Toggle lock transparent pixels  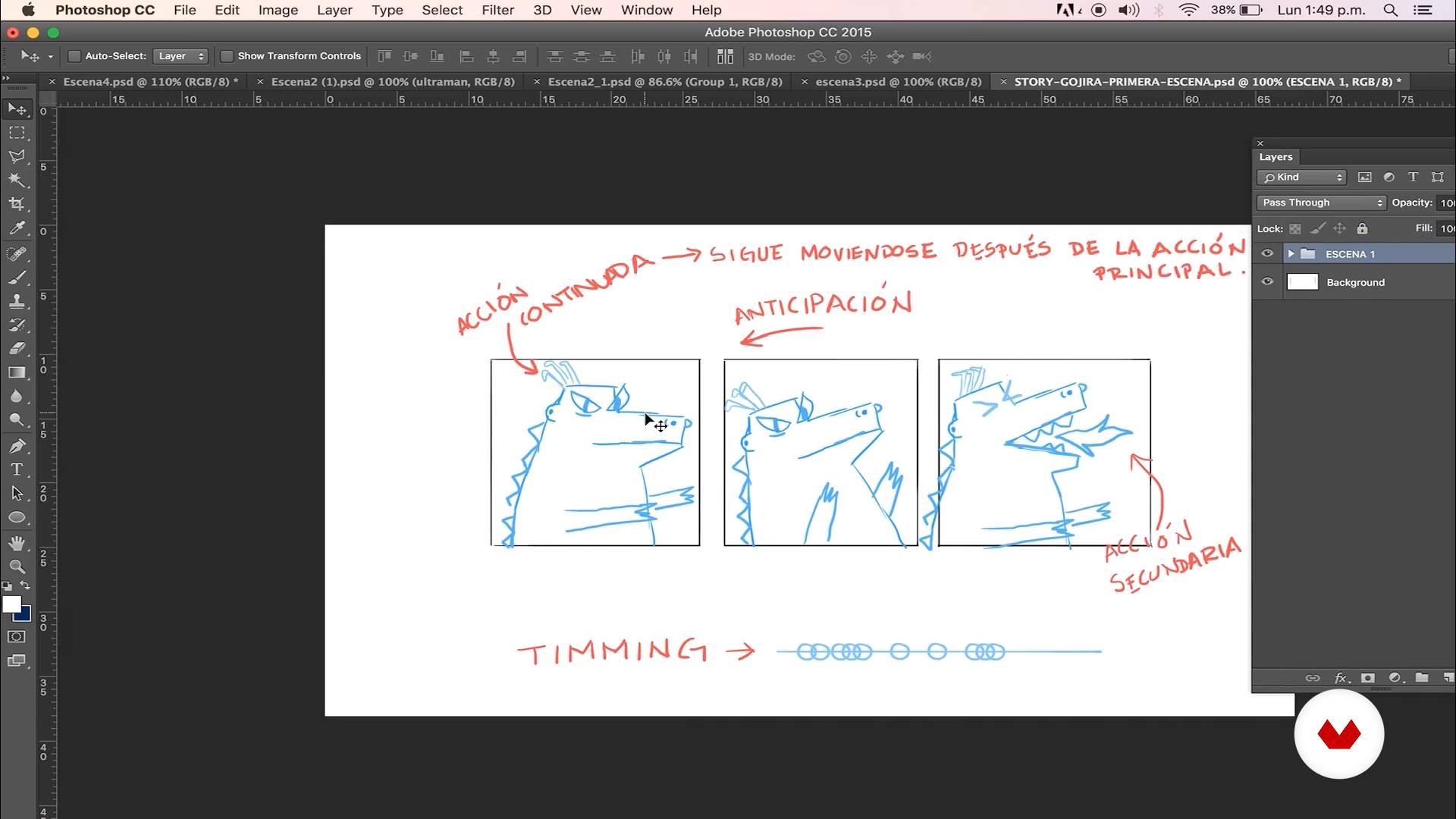pyautogui.click(x=1295, y=228)
